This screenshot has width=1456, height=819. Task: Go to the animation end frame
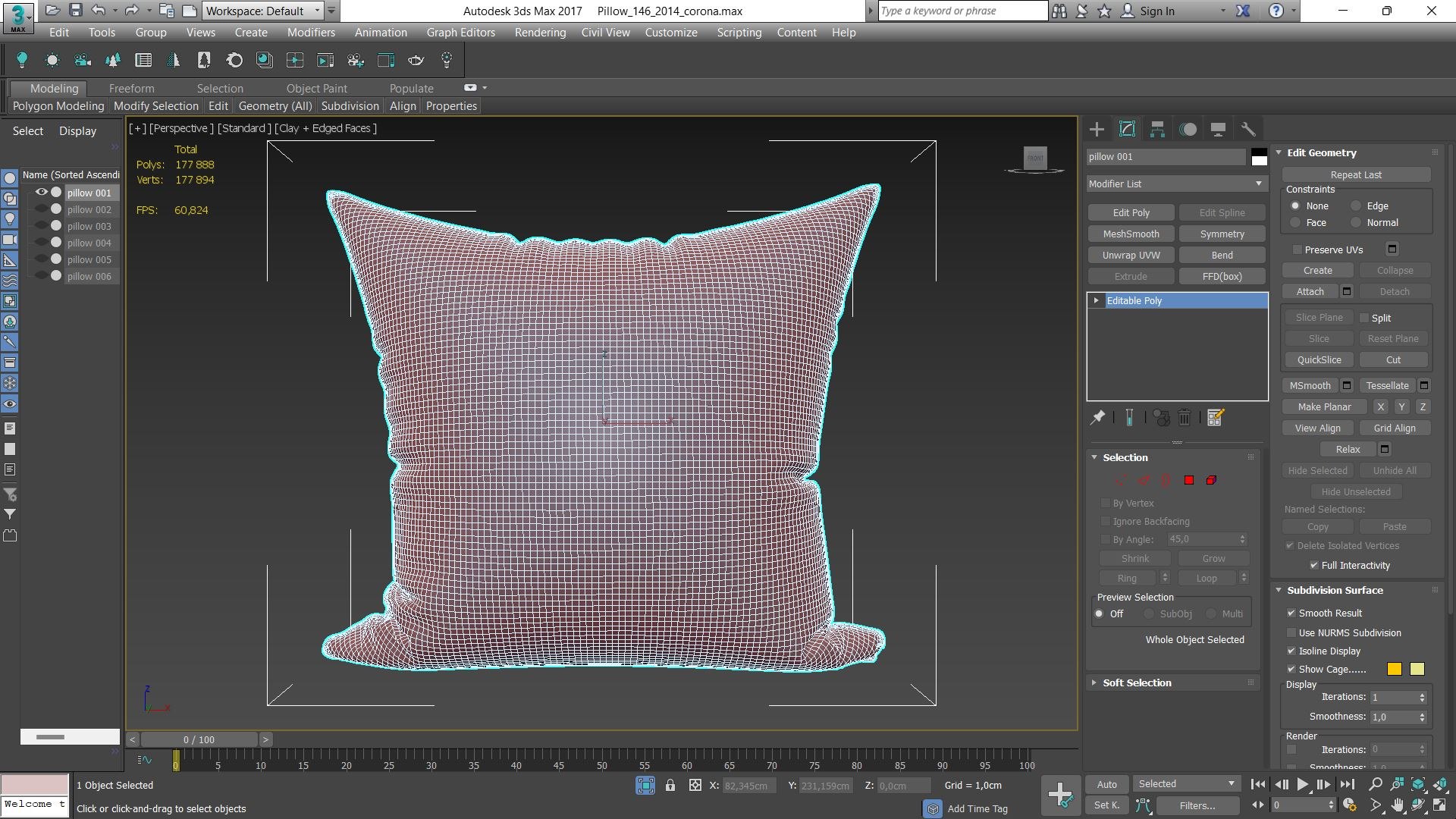coord(1347,784)
